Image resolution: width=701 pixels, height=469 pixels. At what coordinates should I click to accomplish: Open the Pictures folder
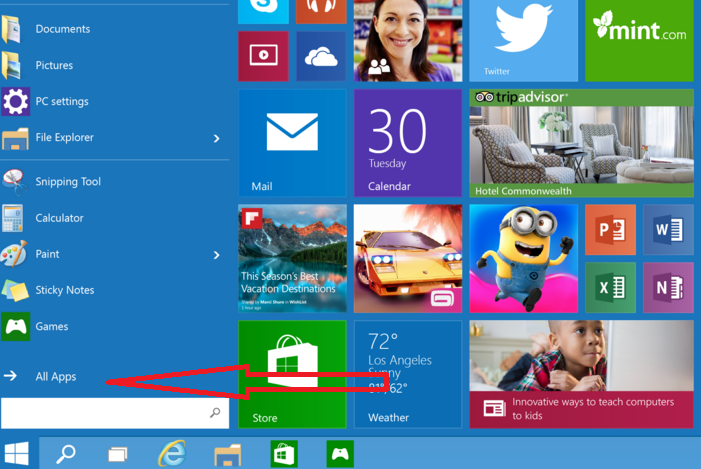tap(114, 65)
